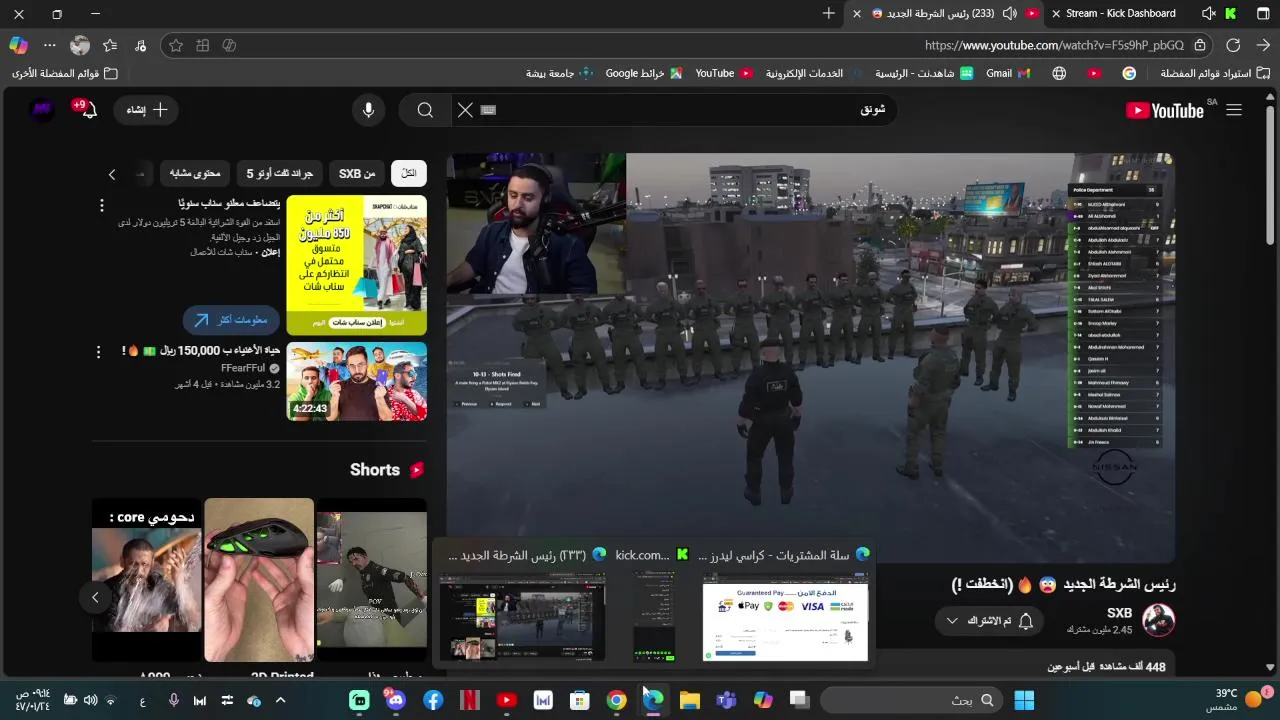Expand the hidden system tray icons

(280, 700)
